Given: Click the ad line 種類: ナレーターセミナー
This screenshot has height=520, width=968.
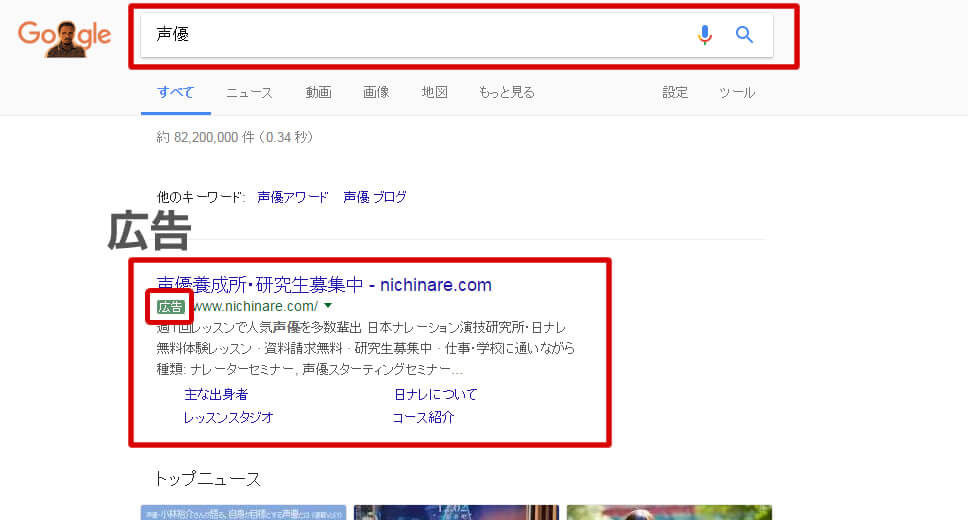Looking at the screenshot, I should (309, 369).
